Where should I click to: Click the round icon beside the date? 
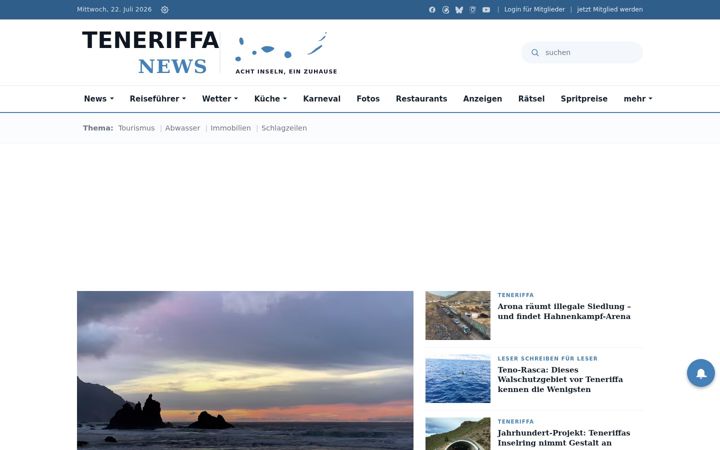(165, 10)
